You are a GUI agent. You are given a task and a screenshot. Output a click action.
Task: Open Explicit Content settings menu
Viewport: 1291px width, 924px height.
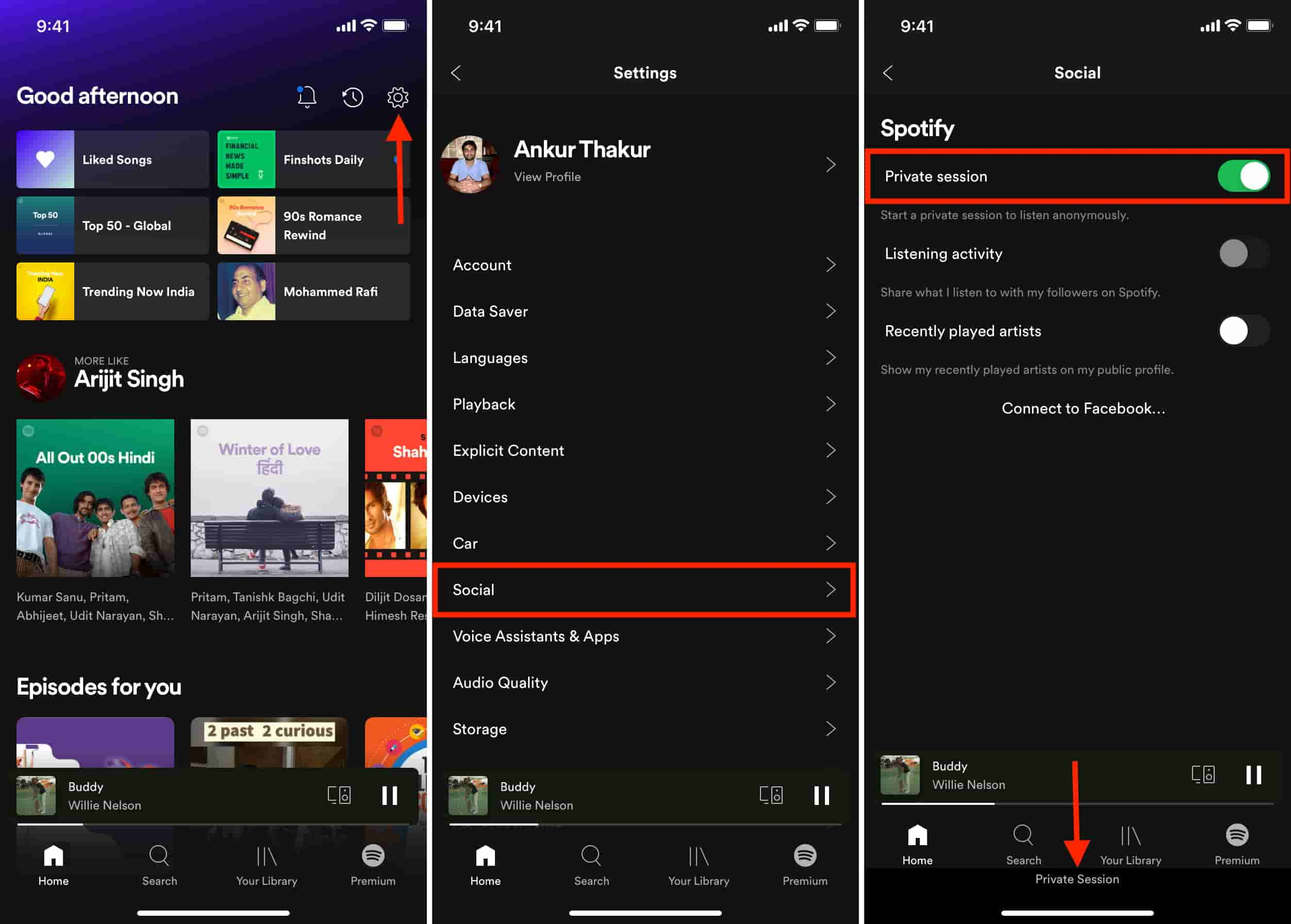point(644,450)
